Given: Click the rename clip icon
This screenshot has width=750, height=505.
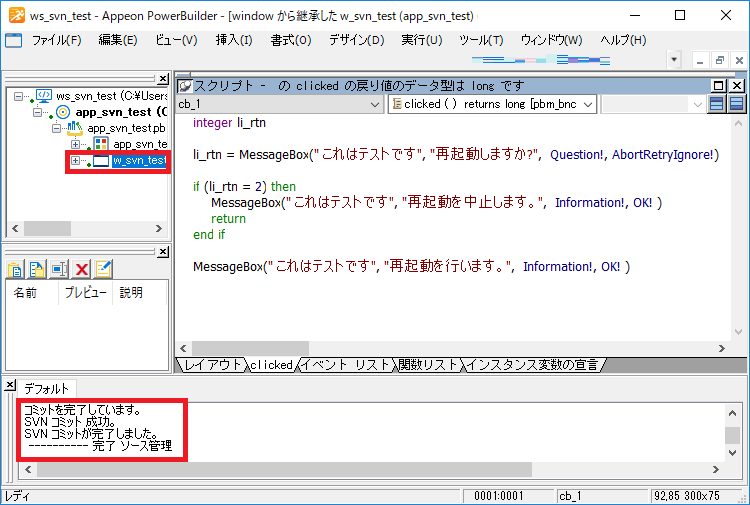Looking at the screenshot, I should pyautogui.click(x=59, y=269).
